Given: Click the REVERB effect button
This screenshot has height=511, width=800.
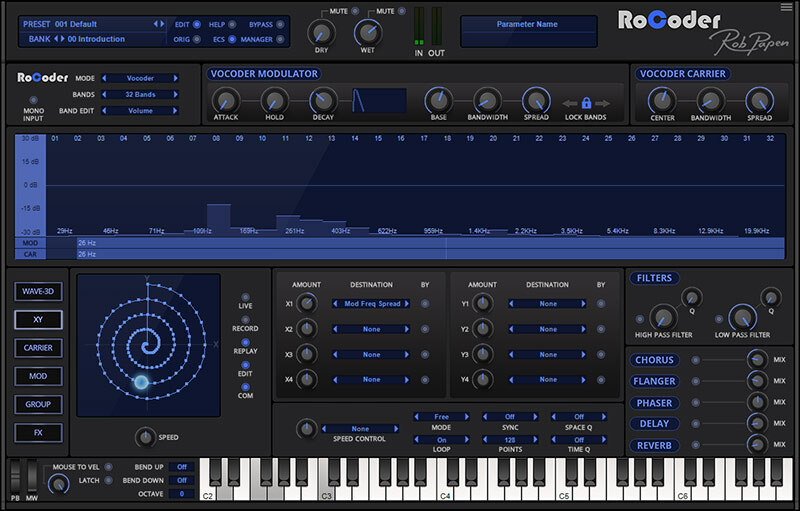Looking at the screenshot, I should tap(654, 445).
